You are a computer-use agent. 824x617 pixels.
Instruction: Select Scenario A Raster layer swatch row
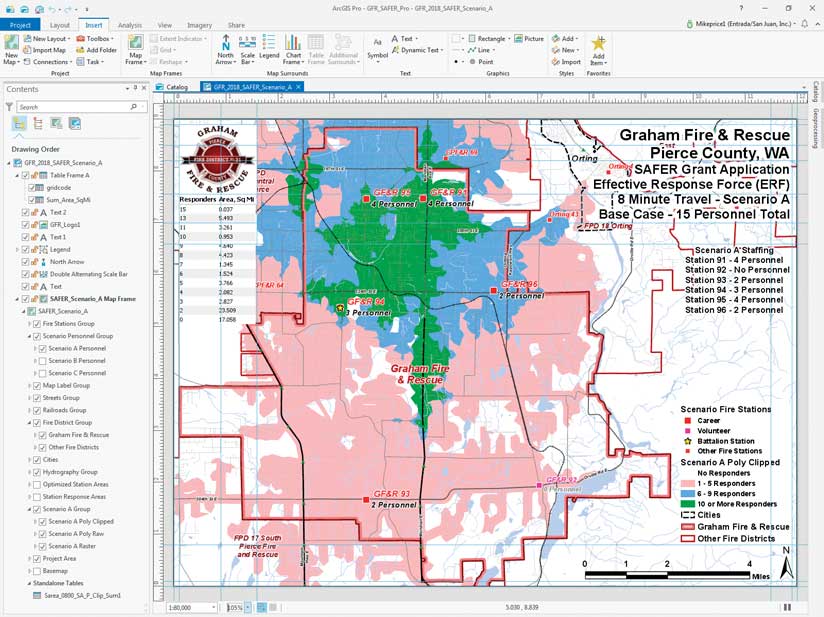point(72,546)
